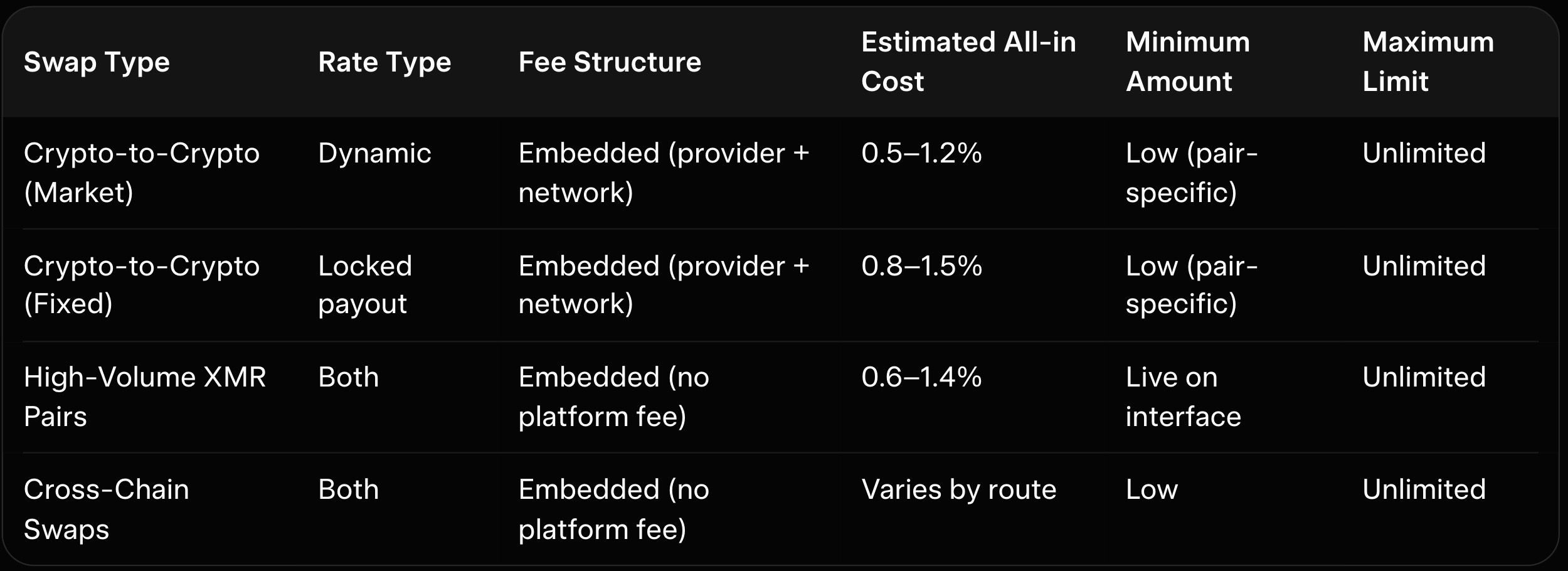1568x571 pixels.
Task: Select the Maximum Limit column header
Action: 1428,61
